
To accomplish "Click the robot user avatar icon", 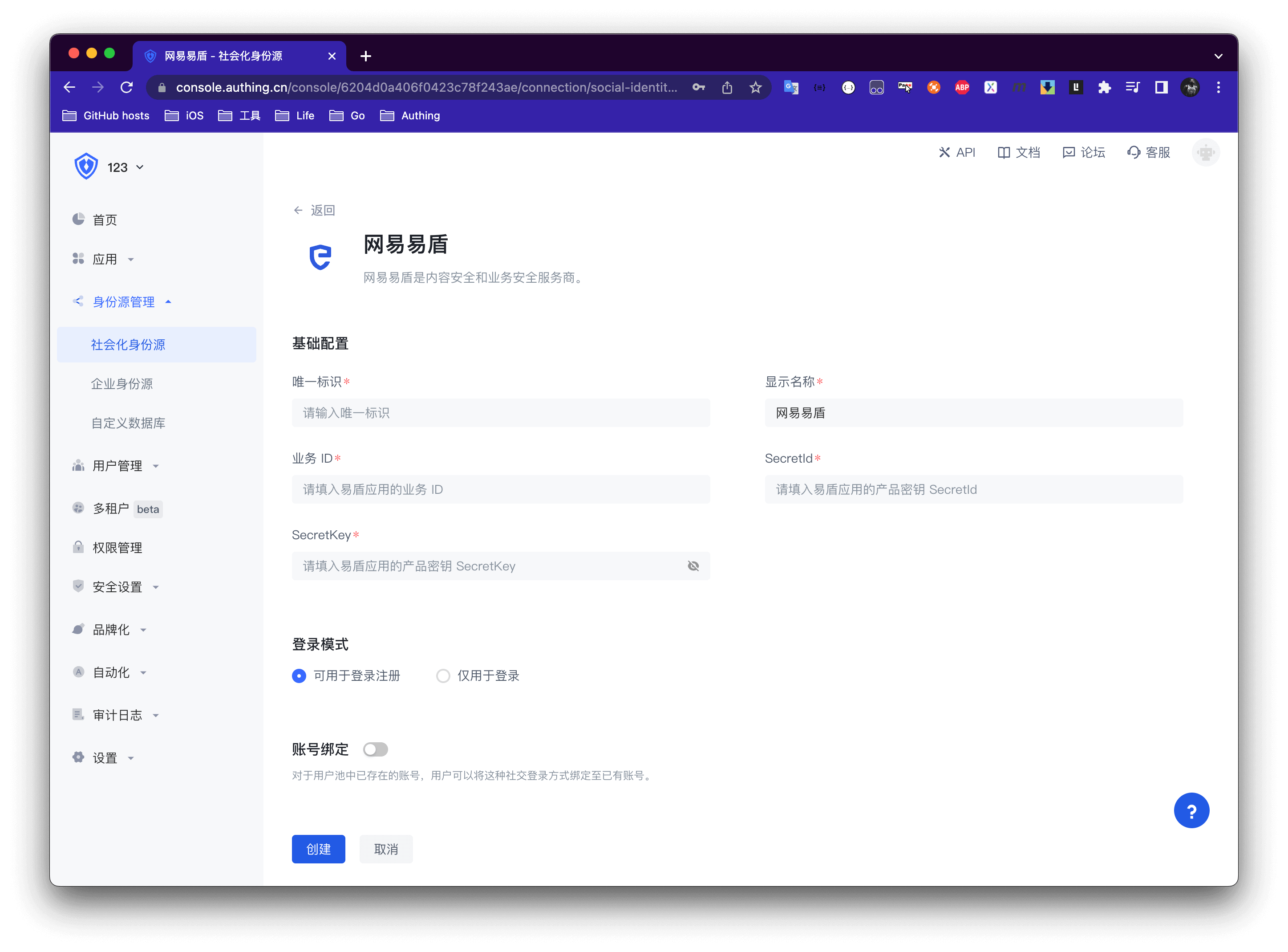I will [1205, 153].
